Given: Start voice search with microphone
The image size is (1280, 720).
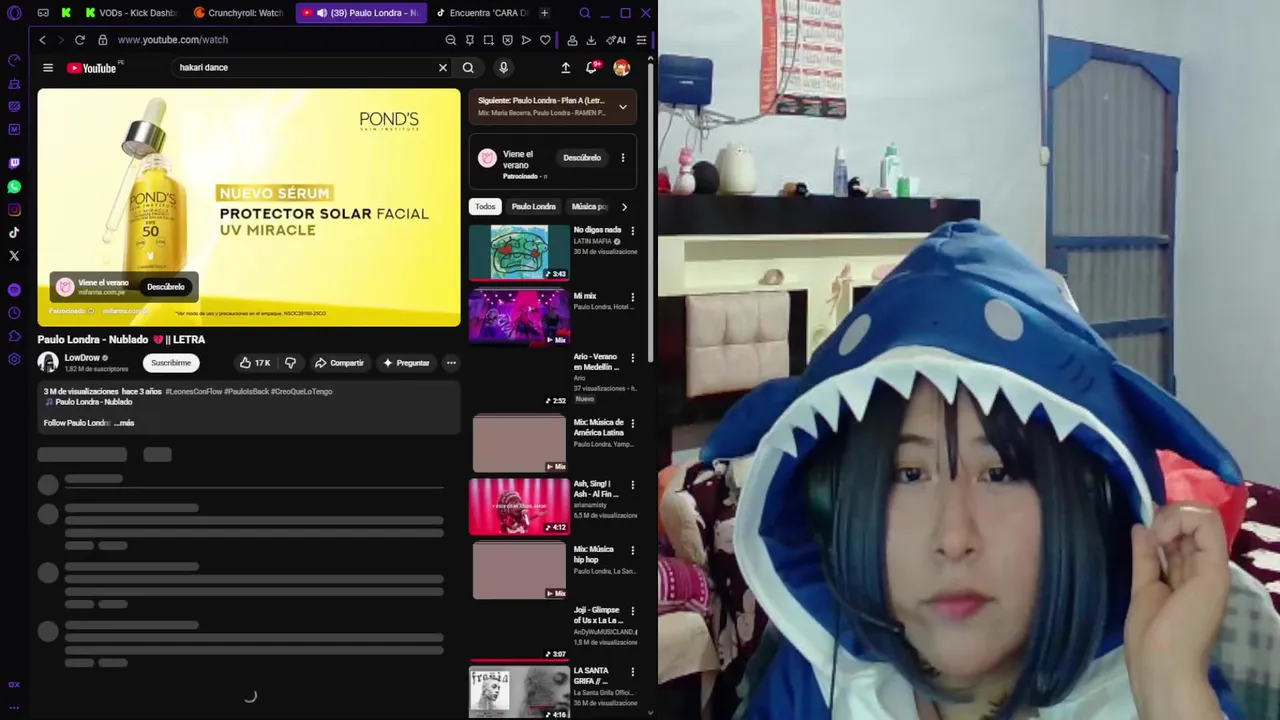Looking at the screenshot, I should coord(503,68).
